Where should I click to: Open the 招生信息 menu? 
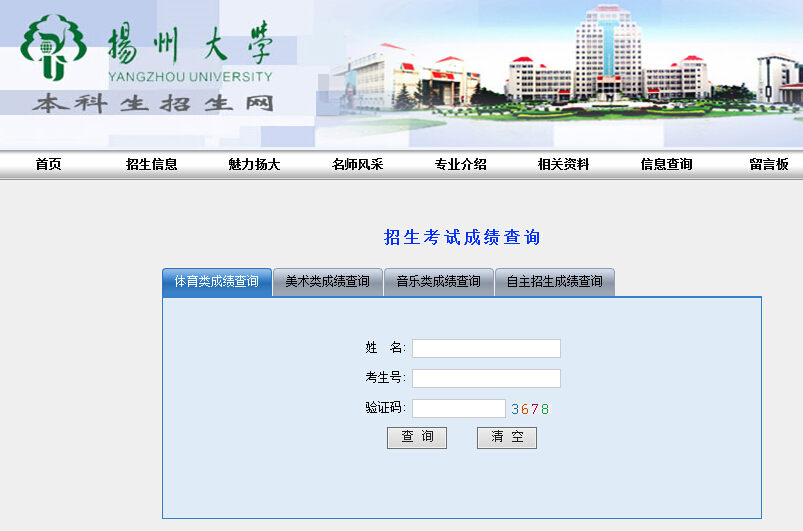pyautogui.click(x=152, y=164)
